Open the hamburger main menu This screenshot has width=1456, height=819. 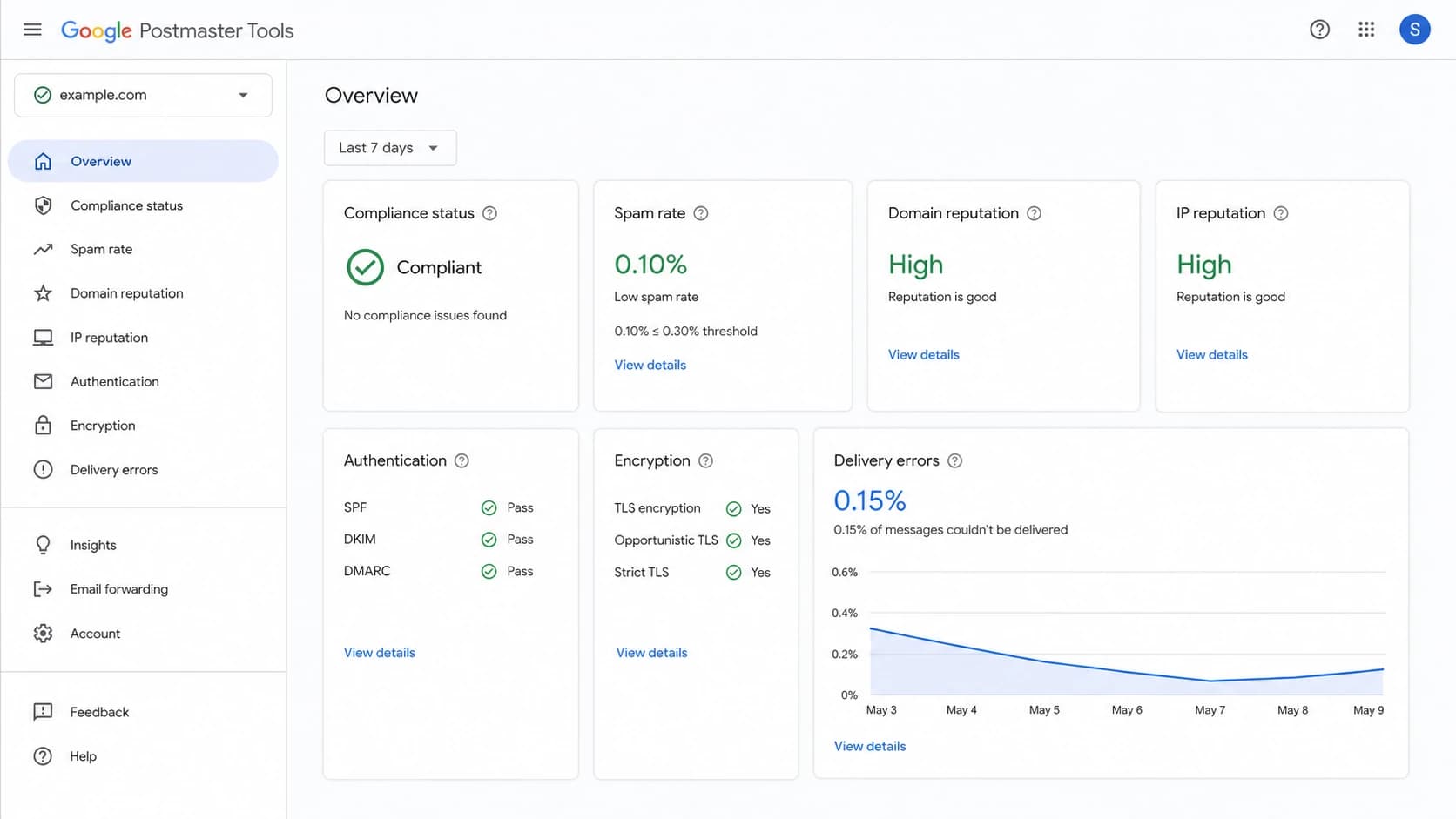(x=32, y=30)
